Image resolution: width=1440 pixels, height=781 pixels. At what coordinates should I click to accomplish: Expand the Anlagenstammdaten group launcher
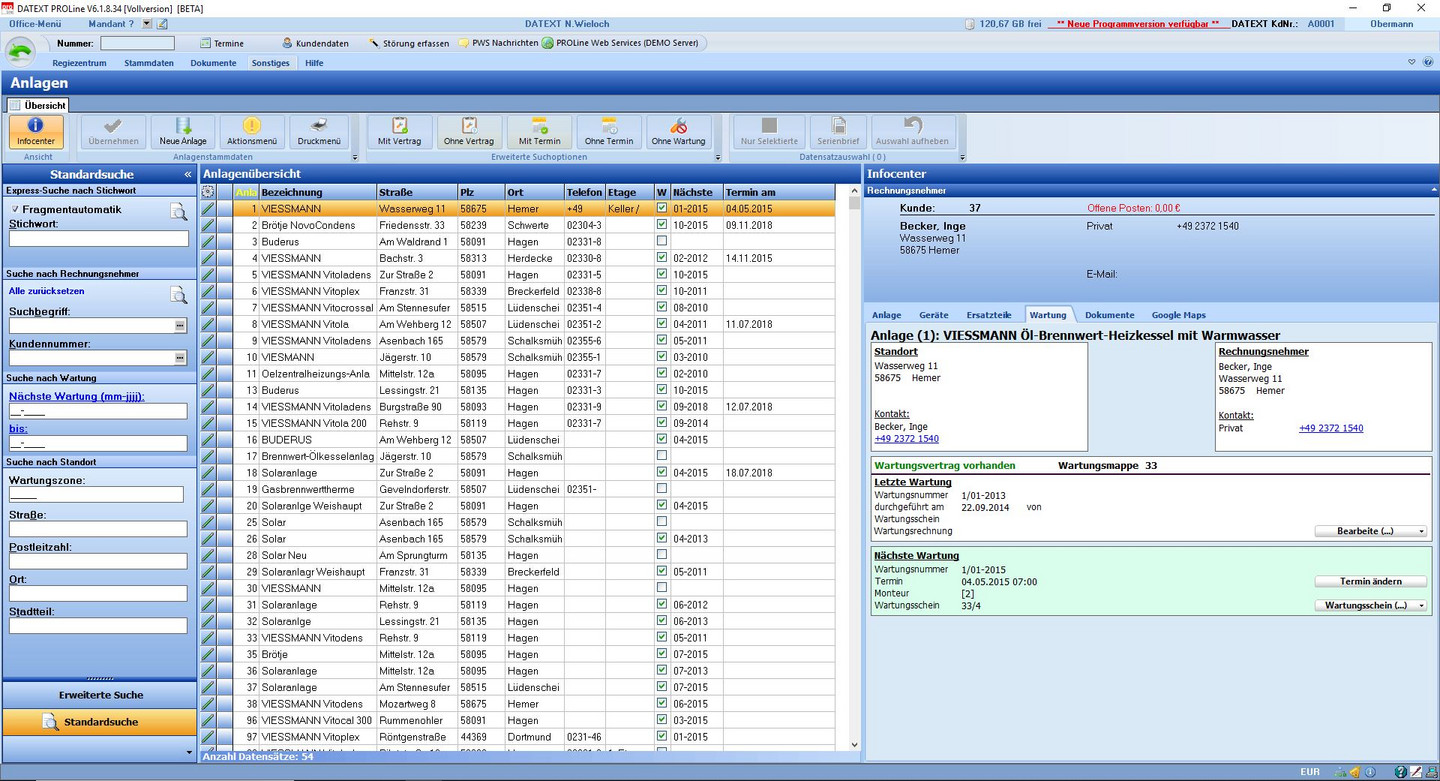[354, 157]
